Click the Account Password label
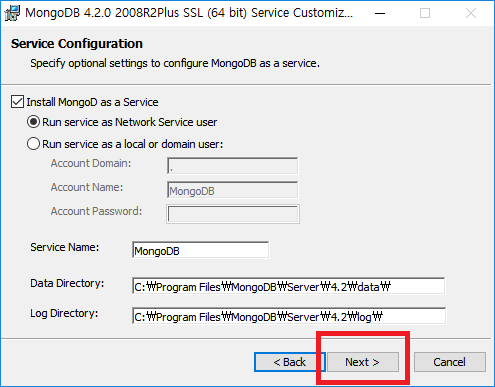The image size is (495, 387). pyautogui.click(x=96, y=211)
